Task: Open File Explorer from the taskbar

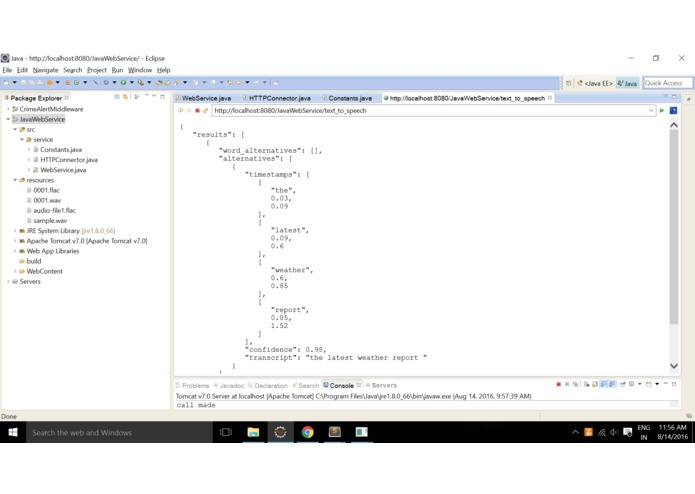Action: pyautogui.click(x=253, y=432)
